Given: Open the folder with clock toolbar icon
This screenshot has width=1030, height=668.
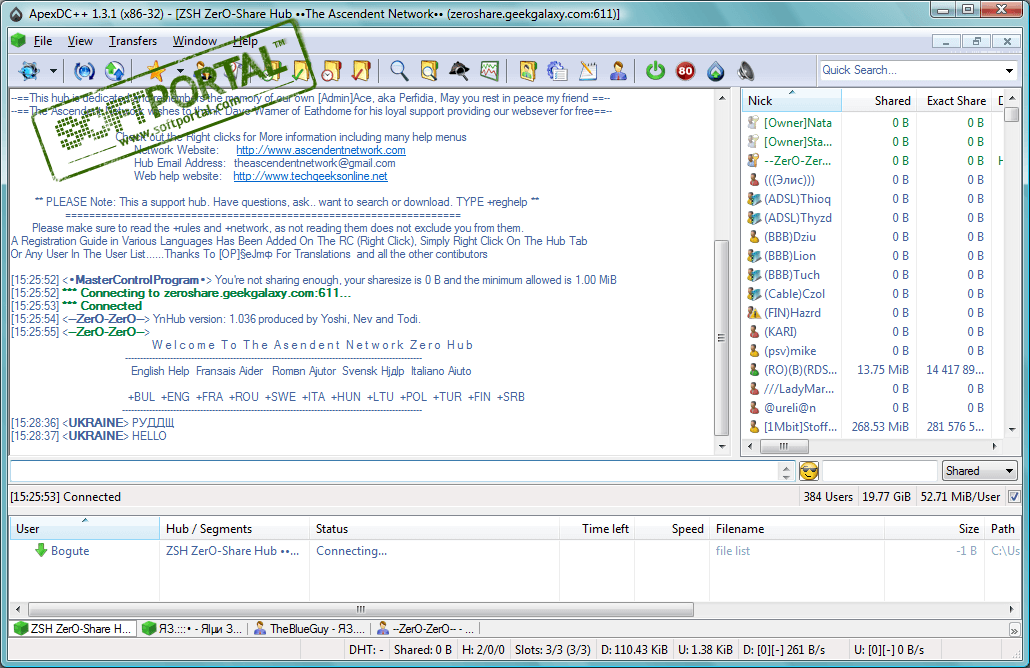Looking at the screenshot, I should pos(332,70).
